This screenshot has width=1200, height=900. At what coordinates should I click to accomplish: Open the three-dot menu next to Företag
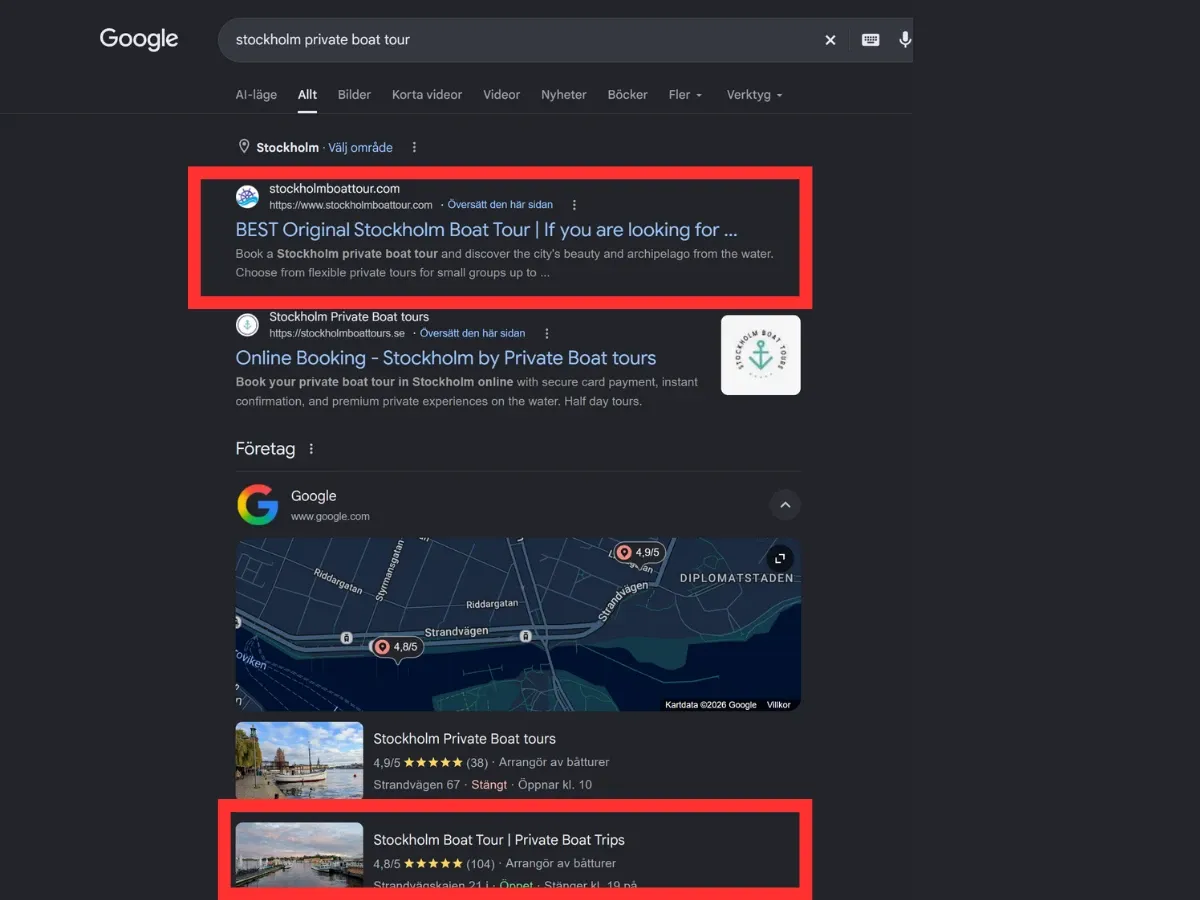[x=311, y=449]
